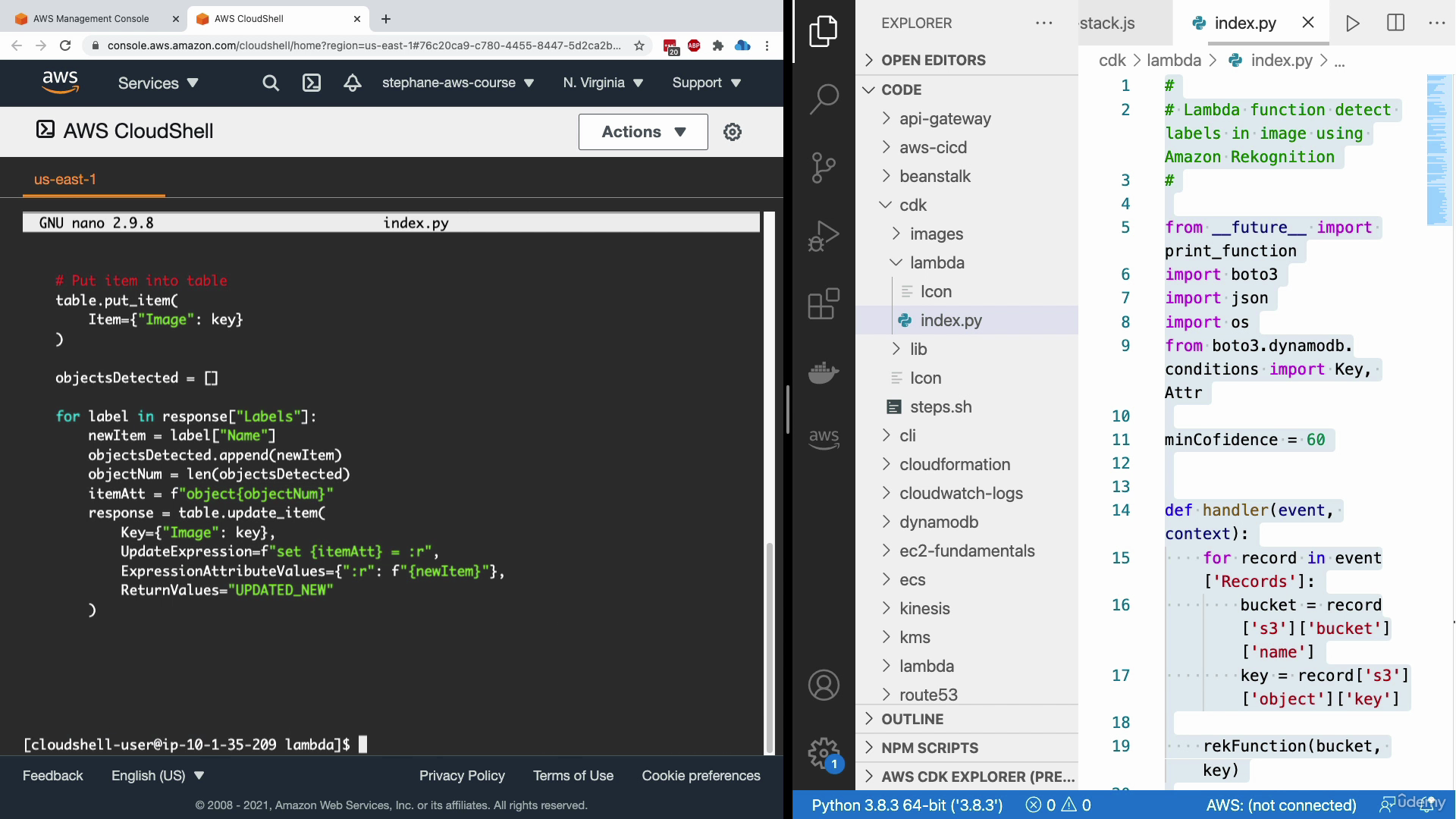Open errors and warnings in status bar
Image resolution: width=1456 pixels, height=819 pixels.
1058,805
